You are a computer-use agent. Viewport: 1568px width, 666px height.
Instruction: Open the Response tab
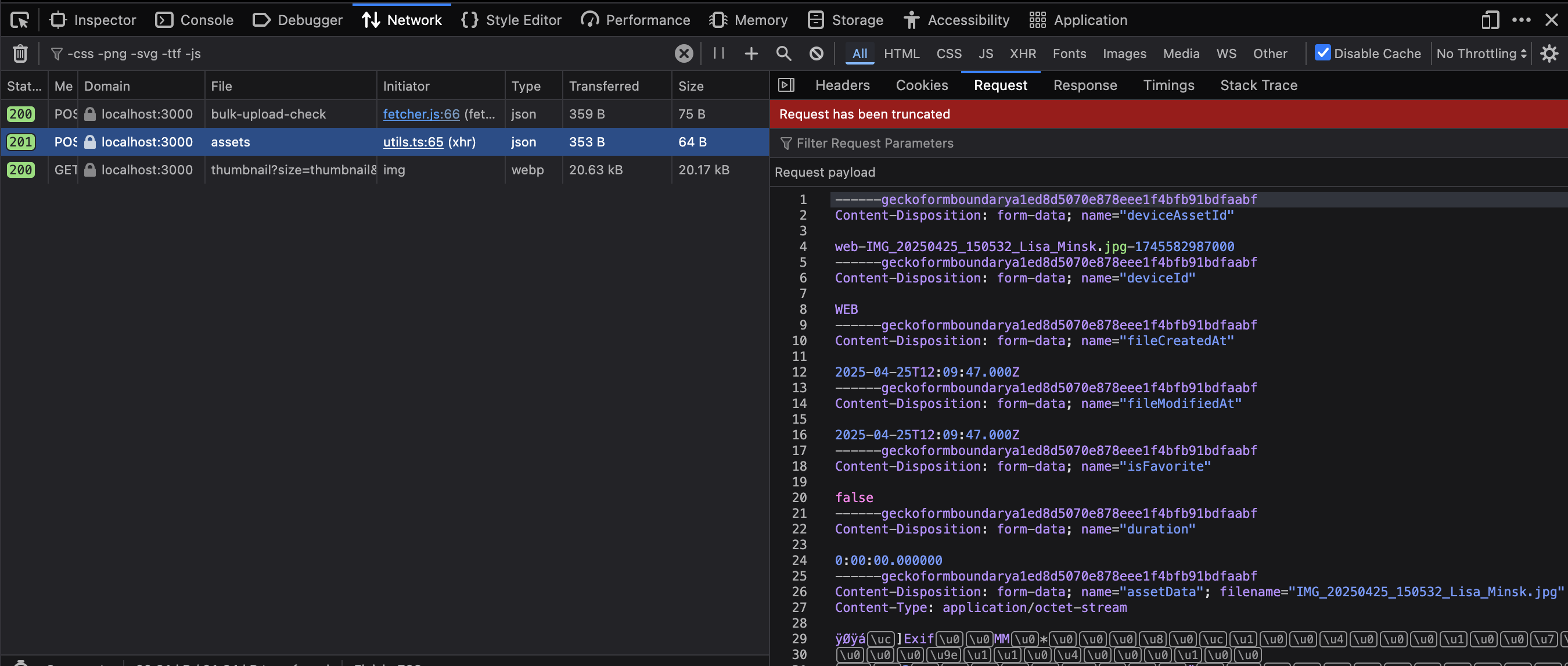click(x=1085, y=85)
